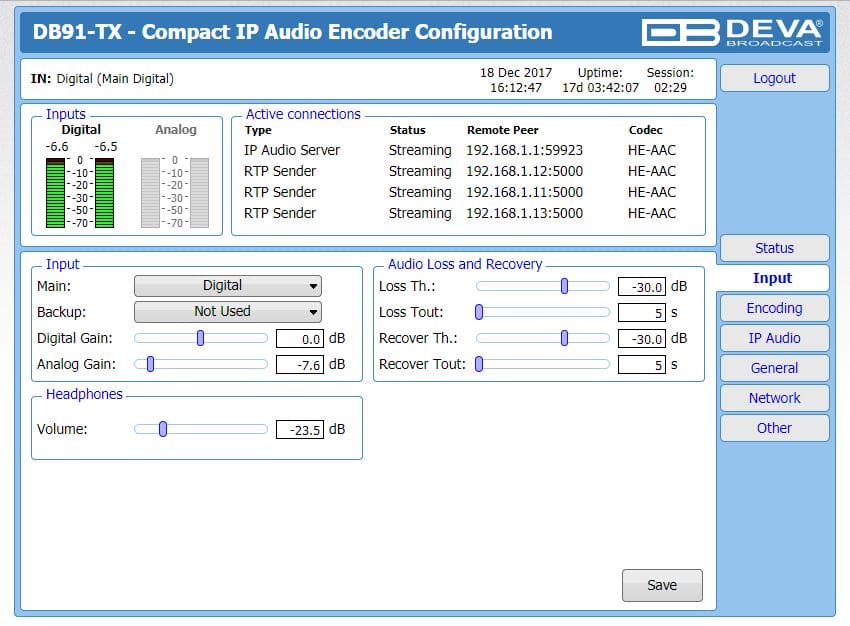This screenshot has height=626, width=850.
Task: Click remote peer 192.168.1.12:5000
Action: click(x=524, y=171)
